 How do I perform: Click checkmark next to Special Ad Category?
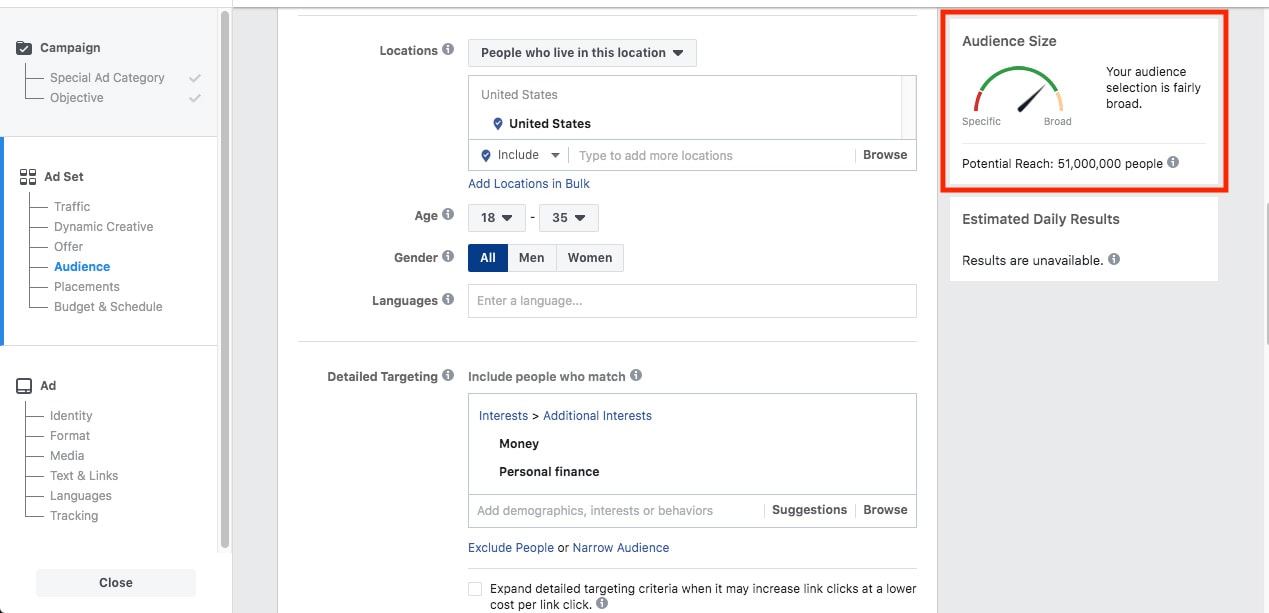[195, 77]
